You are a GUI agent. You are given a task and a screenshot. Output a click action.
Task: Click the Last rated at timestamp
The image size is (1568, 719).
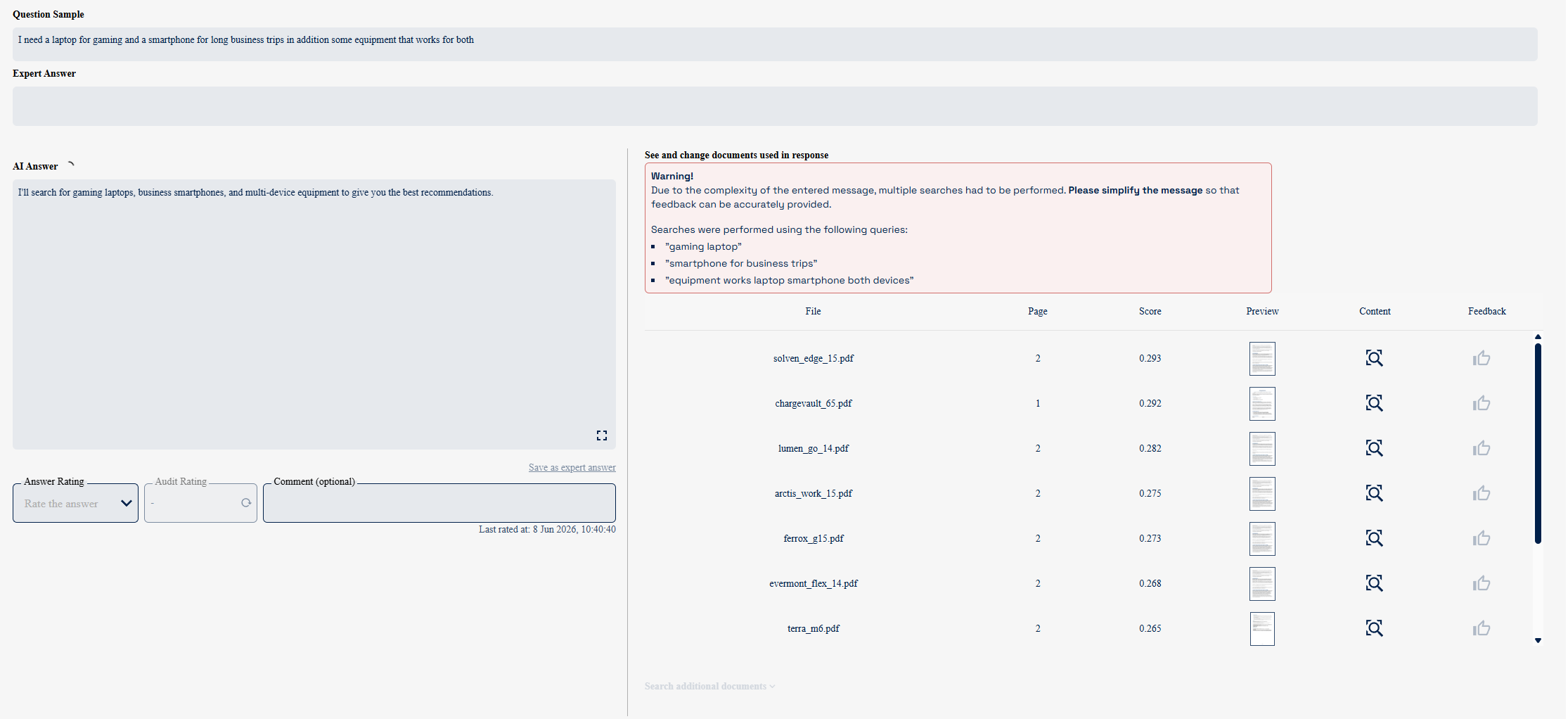point(547,530)
